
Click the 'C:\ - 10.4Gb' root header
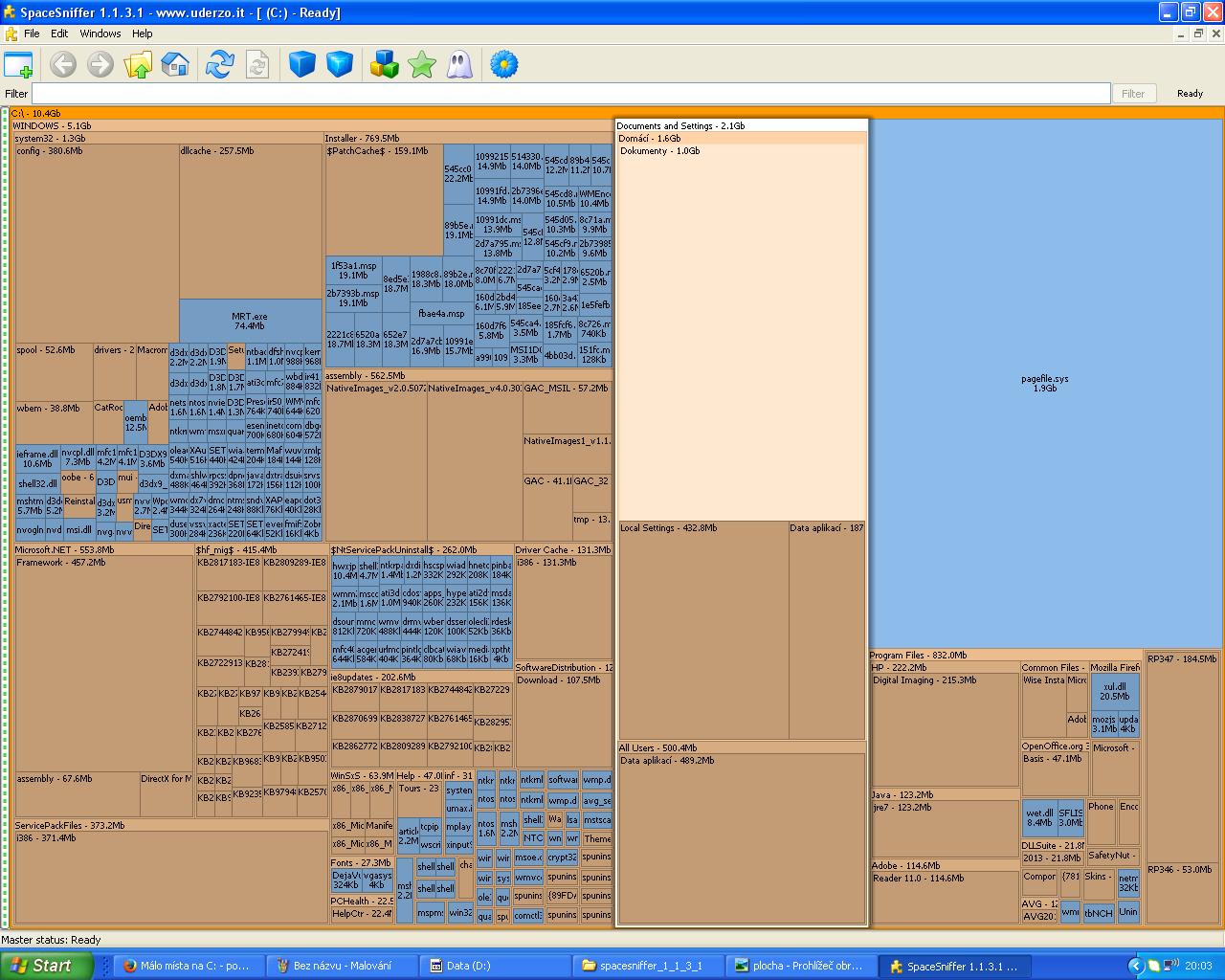pyautogui.click(x=615, y=113)
